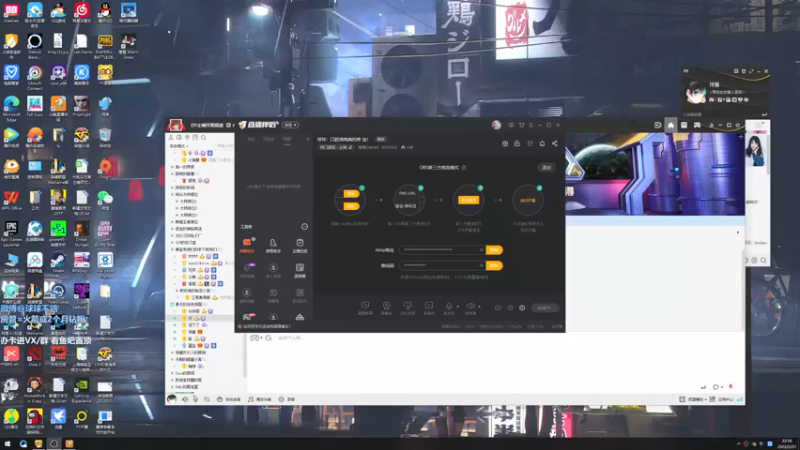The height and width of the screenshot is (450, 800).
Task: Open the Dota 2 desktop shortcut
Action: [35, 357]
